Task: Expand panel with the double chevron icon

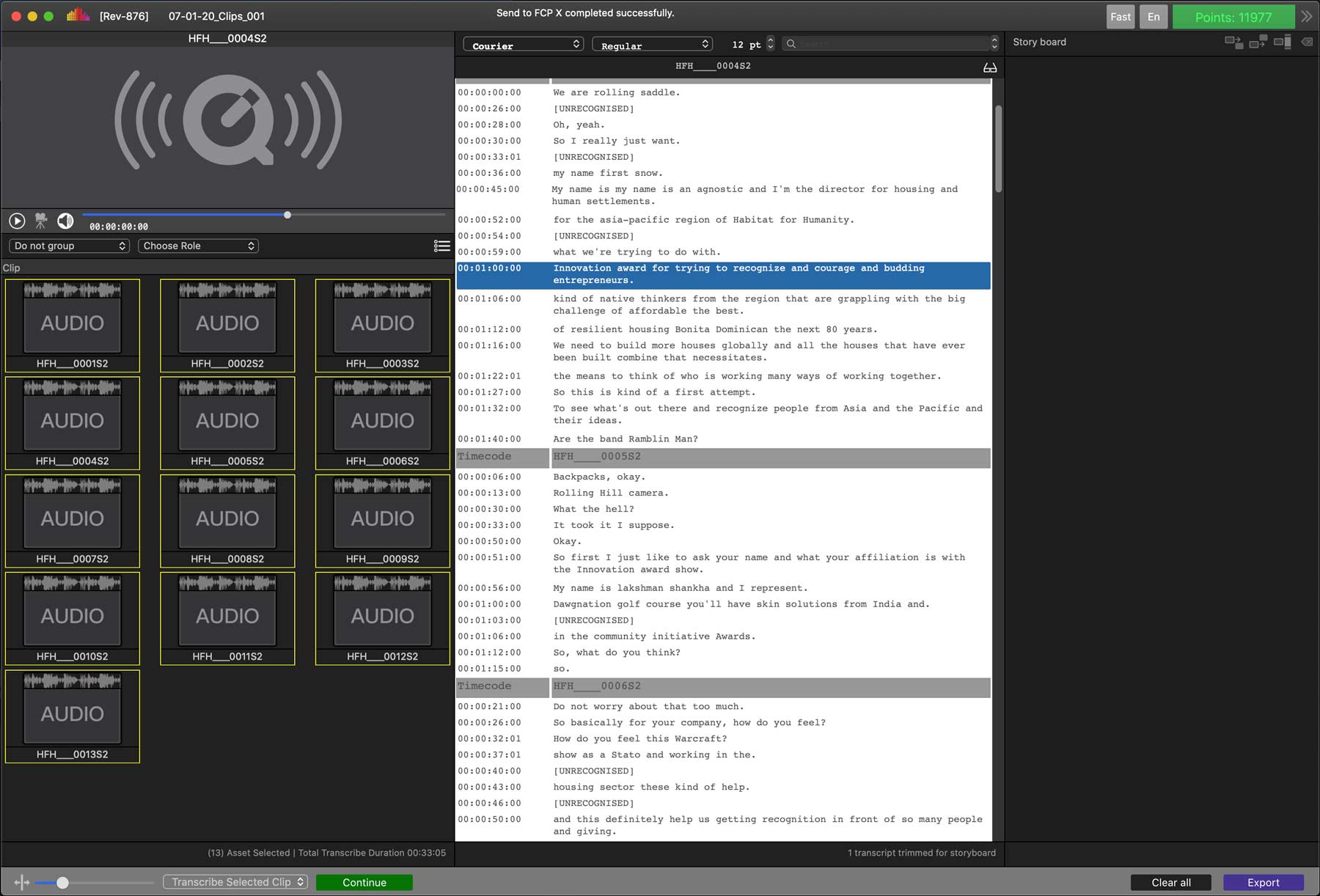Action: 1307,16
